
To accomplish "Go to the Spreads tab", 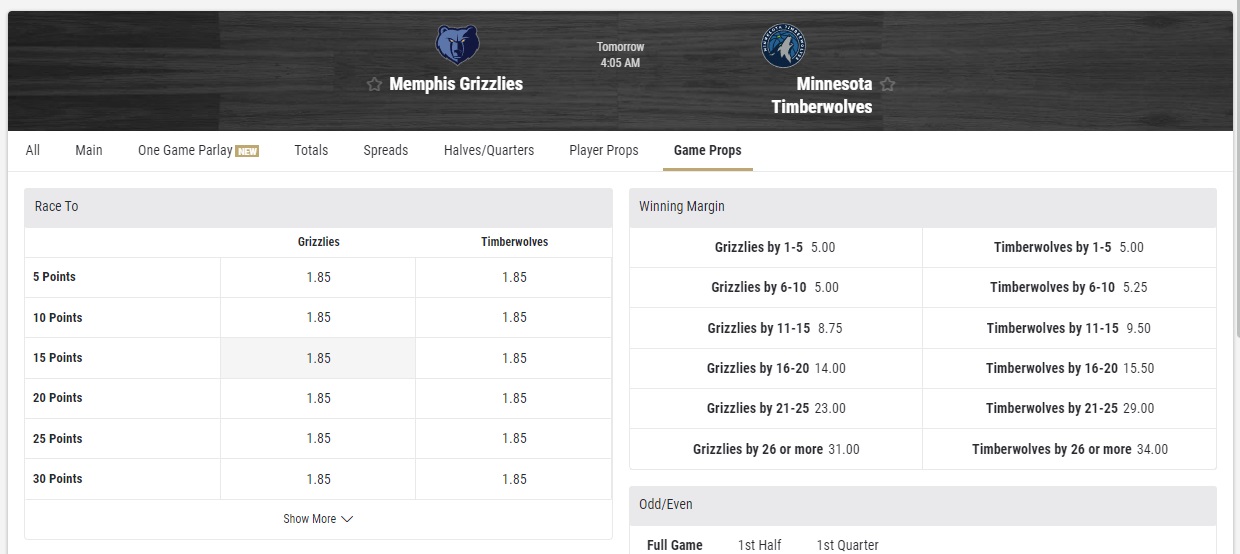I will click(x=386, y=150).
